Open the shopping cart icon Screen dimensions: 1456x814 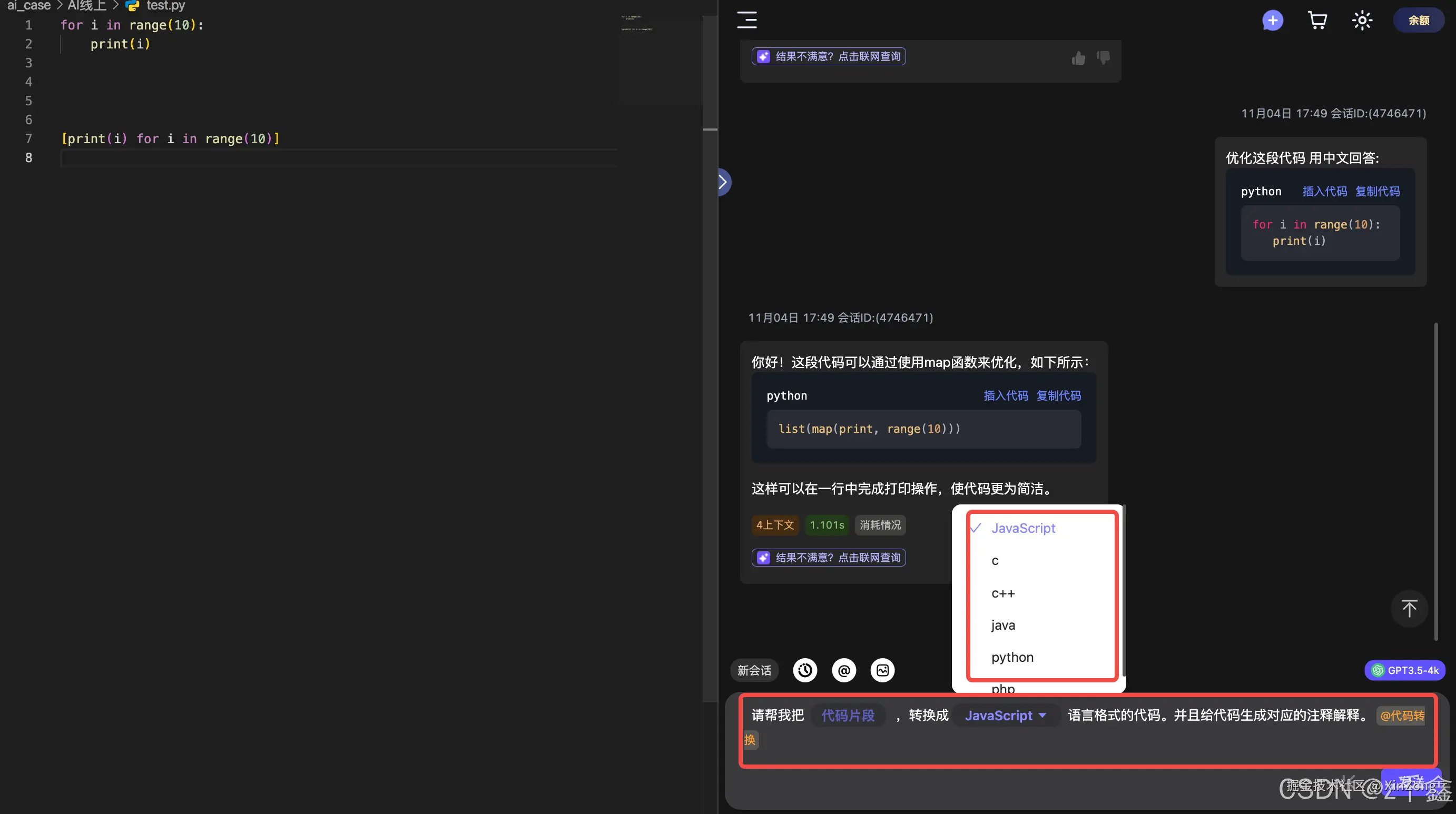(1317, 20)
